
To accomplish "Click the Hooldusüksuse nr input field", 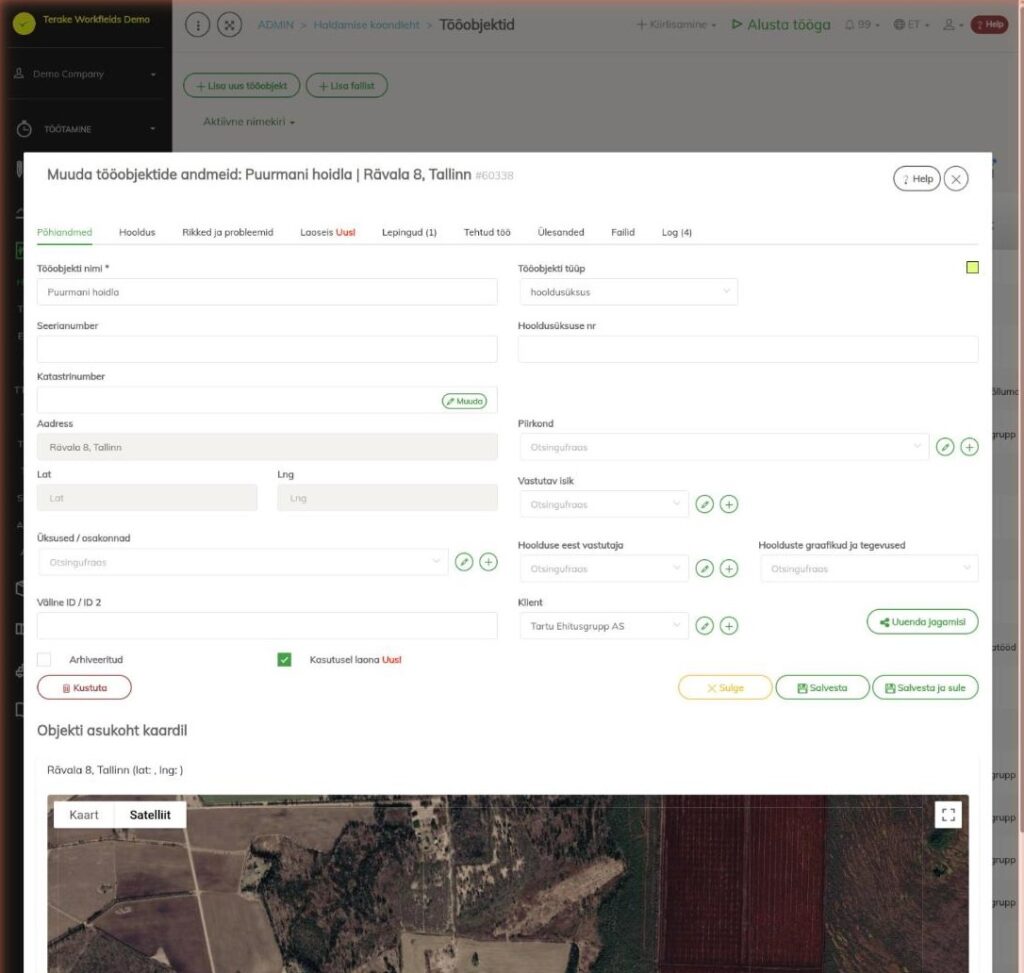I will click(x=748, y=349).
